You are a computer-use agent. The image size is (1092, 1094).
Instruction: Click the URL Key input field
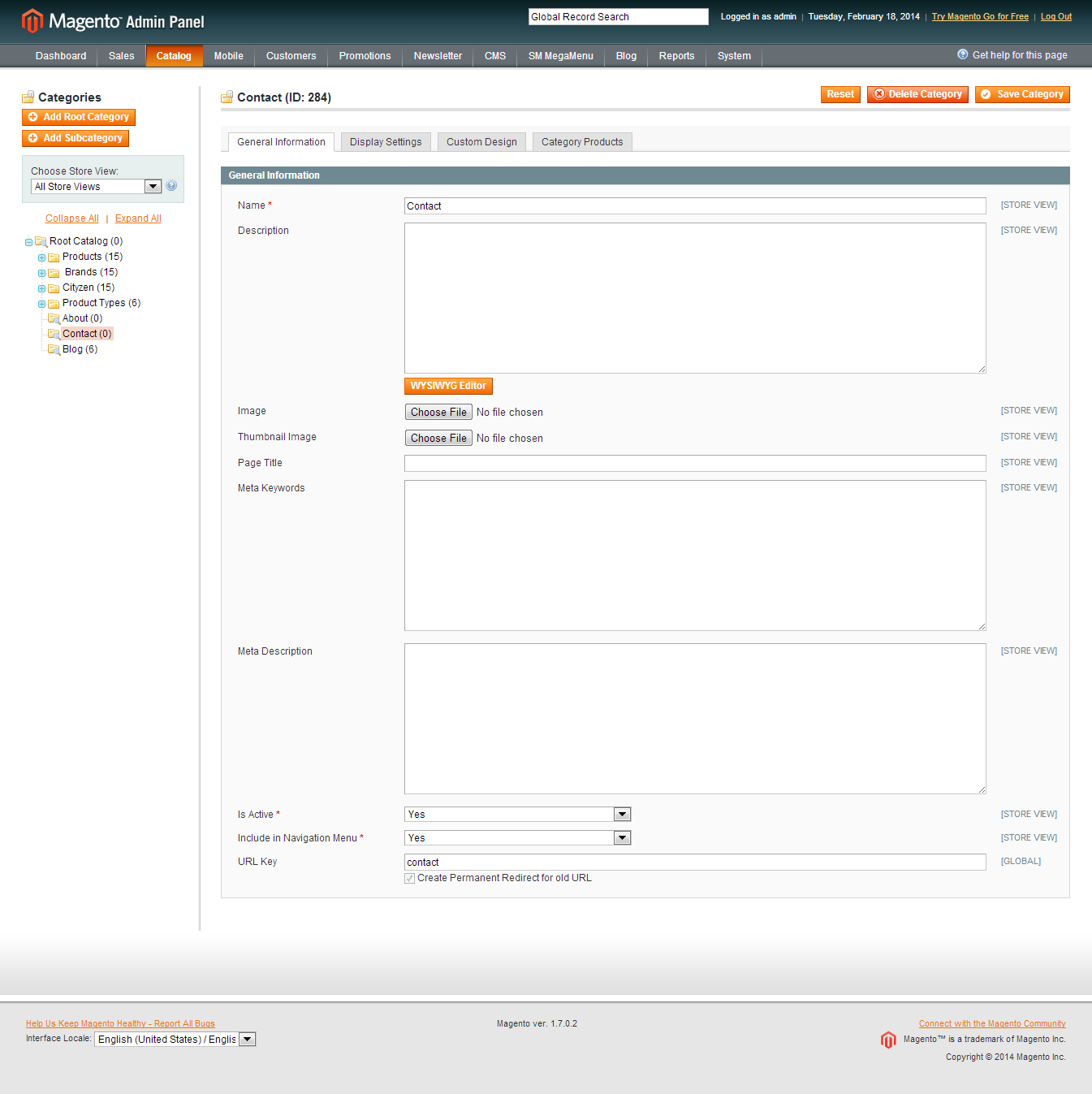pos(695,862)
